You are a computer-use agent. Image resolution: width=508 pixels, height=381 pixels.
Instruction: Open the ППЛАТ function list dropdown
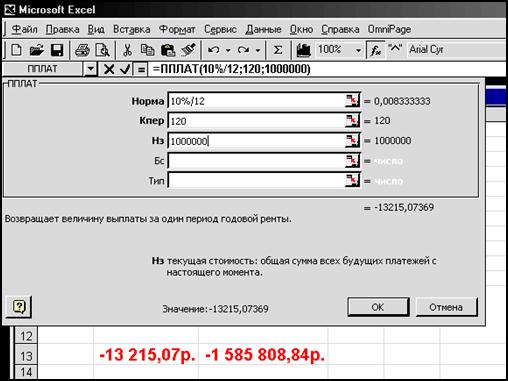(x=90, y=69)
